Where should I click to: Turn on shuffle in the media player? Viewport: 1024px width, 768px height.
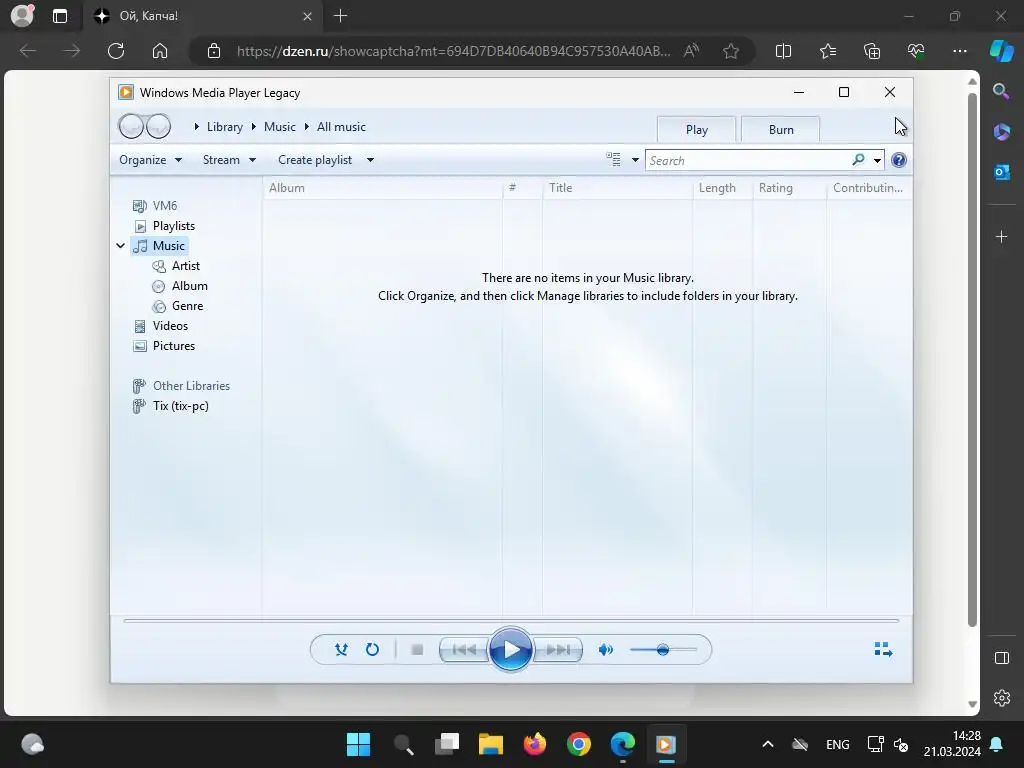[x=341, y=649]
